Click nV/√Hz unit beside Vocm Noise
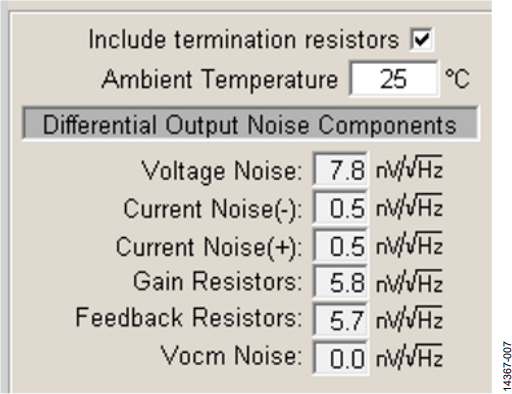This screenshot has height=394, width=512. [409, 357]
